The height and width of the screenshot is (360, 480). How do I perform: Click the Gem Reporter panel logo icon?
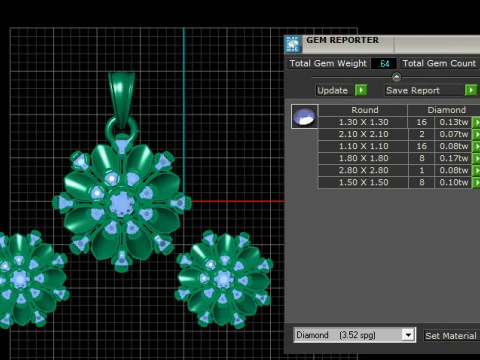click(x=293, y=44)
